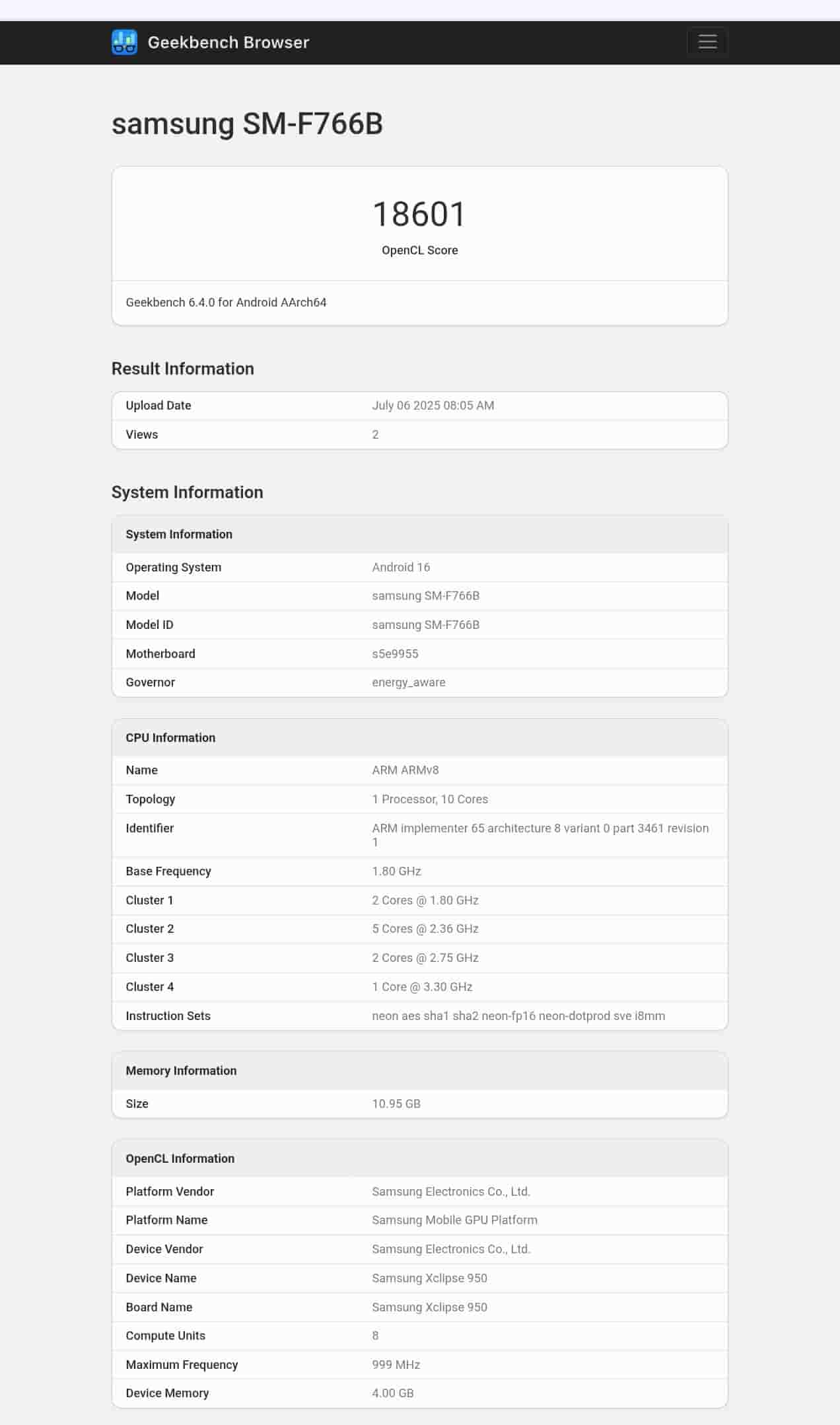840x1425 pixels.
Task: Select the Topology value 1 Processor, 10 Cores
Action: (x=430, y=799)
